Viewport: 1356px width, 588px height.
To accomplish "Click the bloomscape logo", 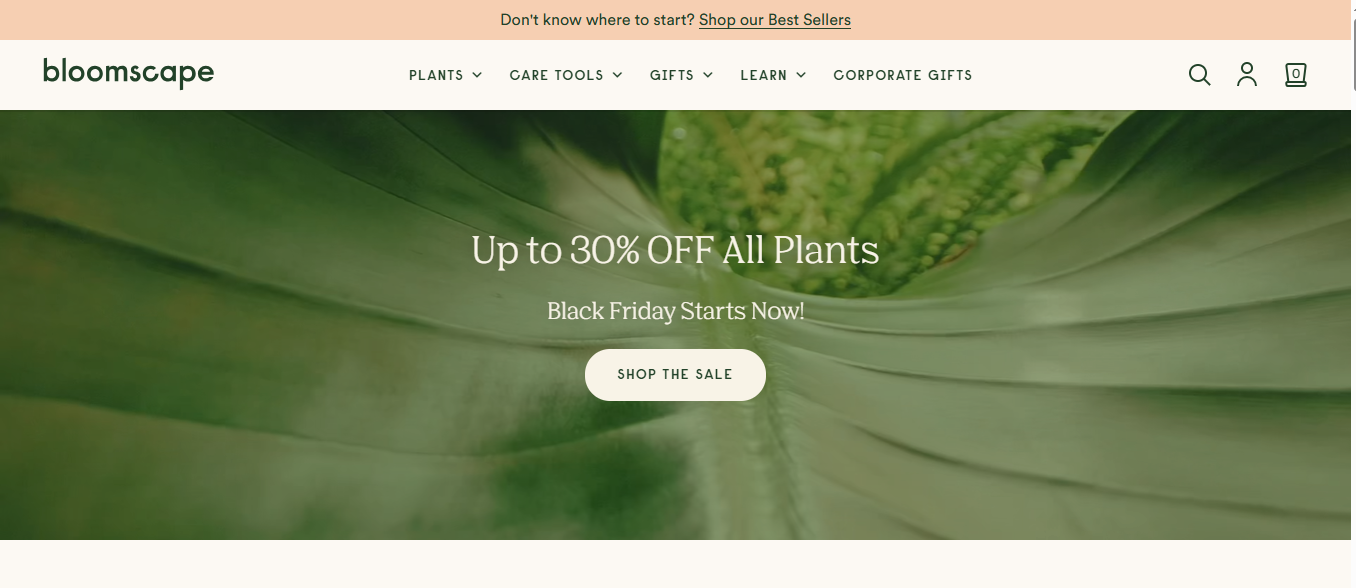I will 128,74.
